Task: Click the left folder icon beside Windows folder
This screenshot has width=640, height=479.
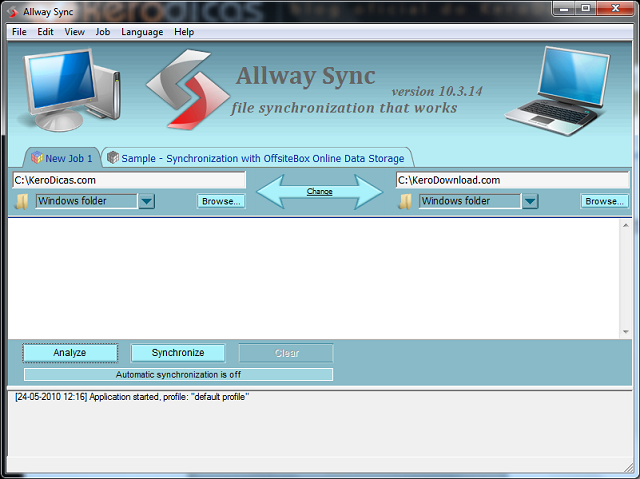Action: (22, 201)
